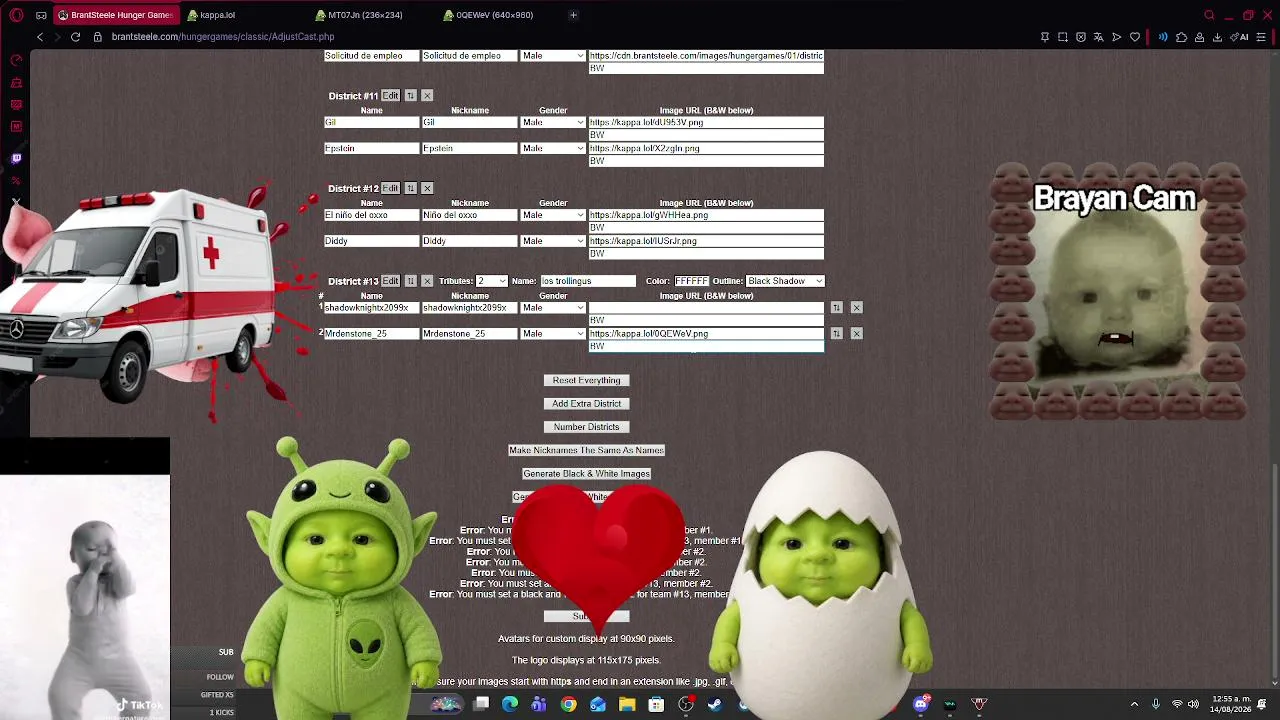Swap tribute Mrdenstone_25 using its row arrows

[837, 333]
